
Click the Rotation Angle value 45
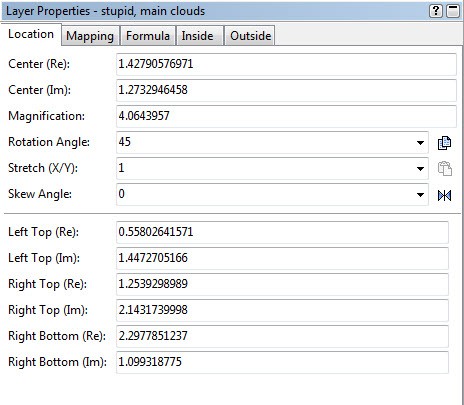pyautogui.click(x=124, y=142)
